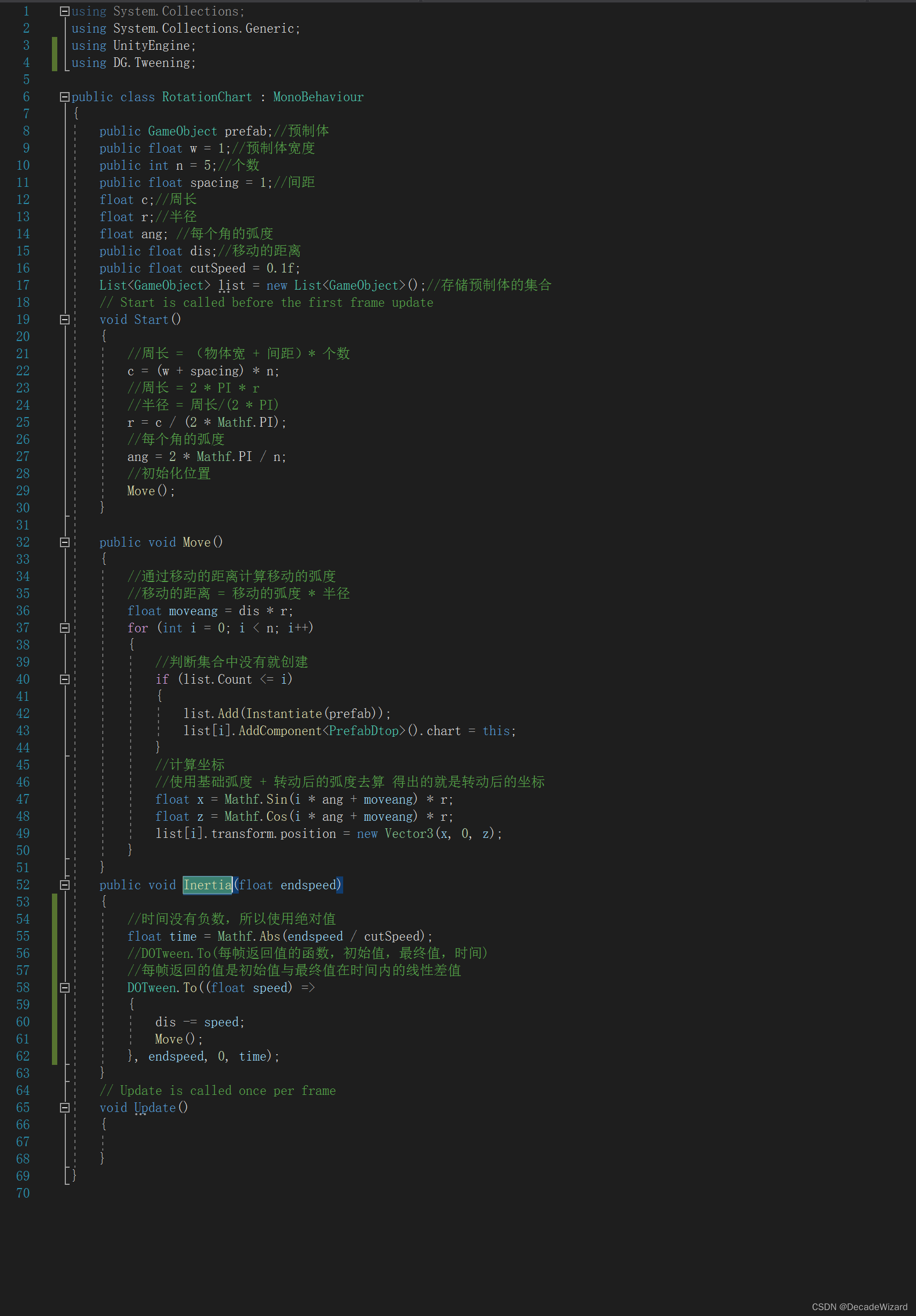Image resolution: width=916 pixels, height=1316 pixels.
Task: Click '}, endspeed, 0, time);' line
Action: click(203, 1056)
